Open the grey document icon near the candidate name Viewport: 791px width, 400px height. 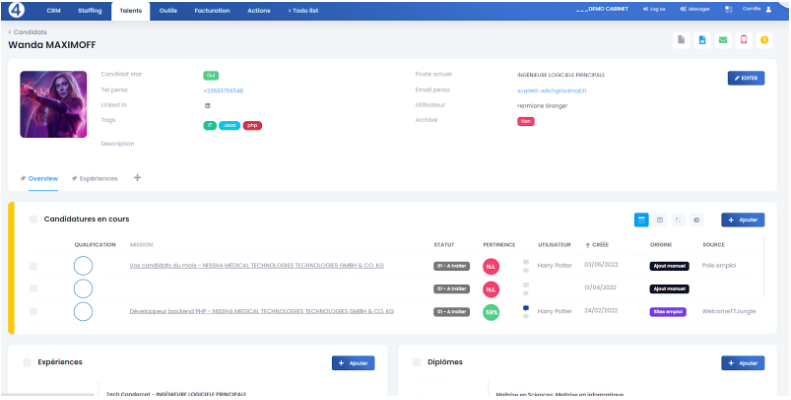click(681, 40)
